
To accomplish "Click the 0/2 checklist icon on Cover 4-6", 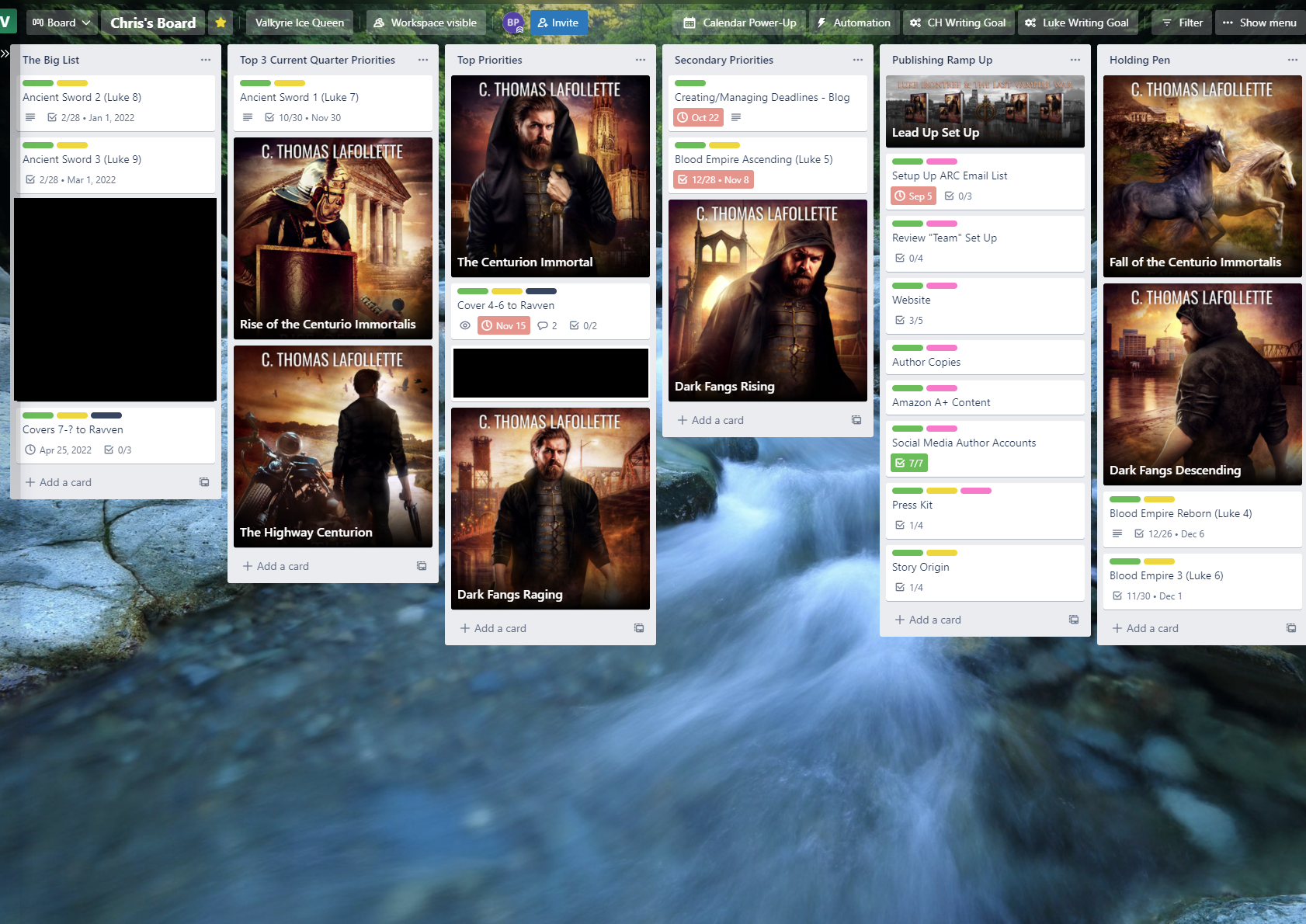I will click(584, 325).
